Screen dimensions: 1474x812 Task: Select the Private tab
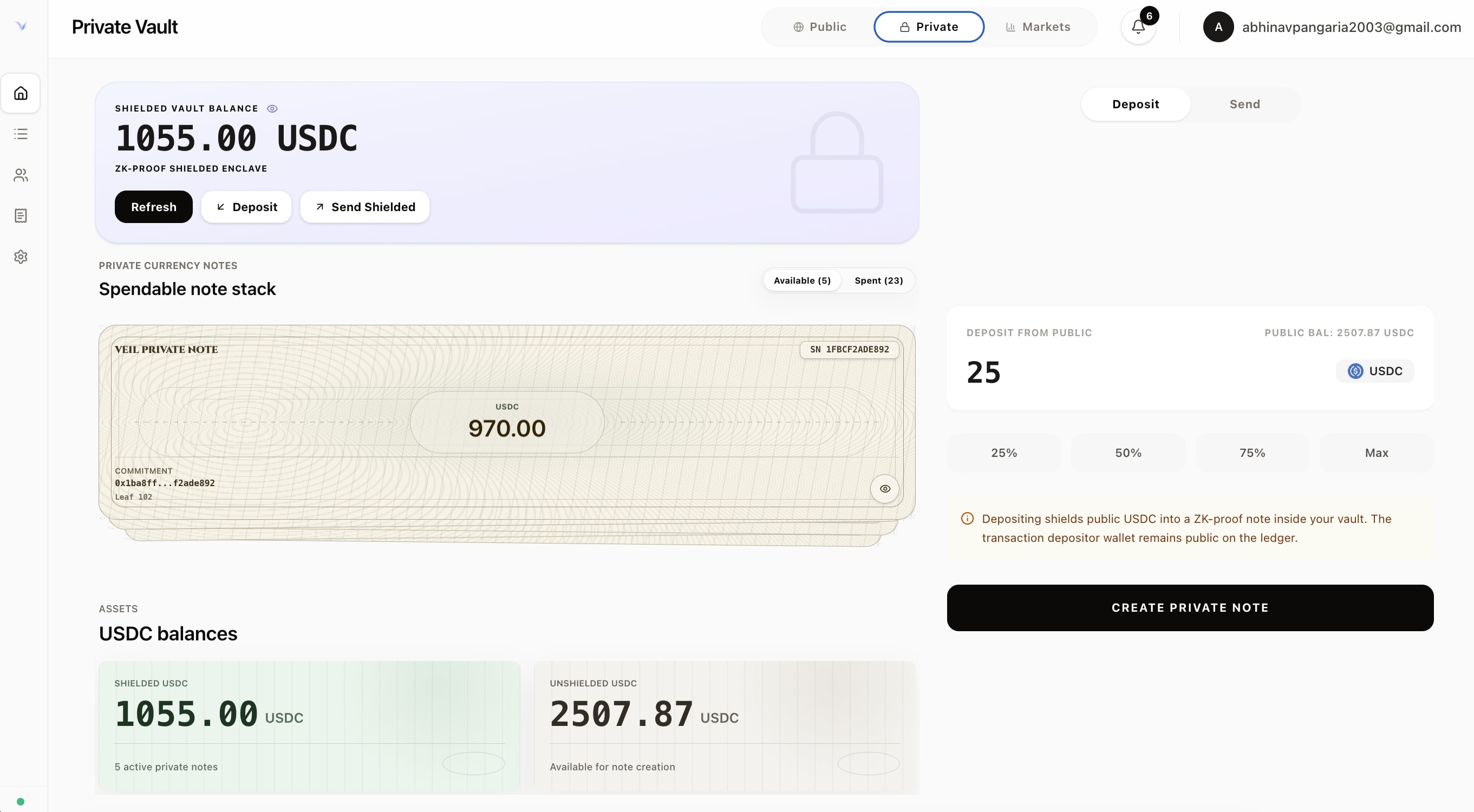[x=929, y=27]
